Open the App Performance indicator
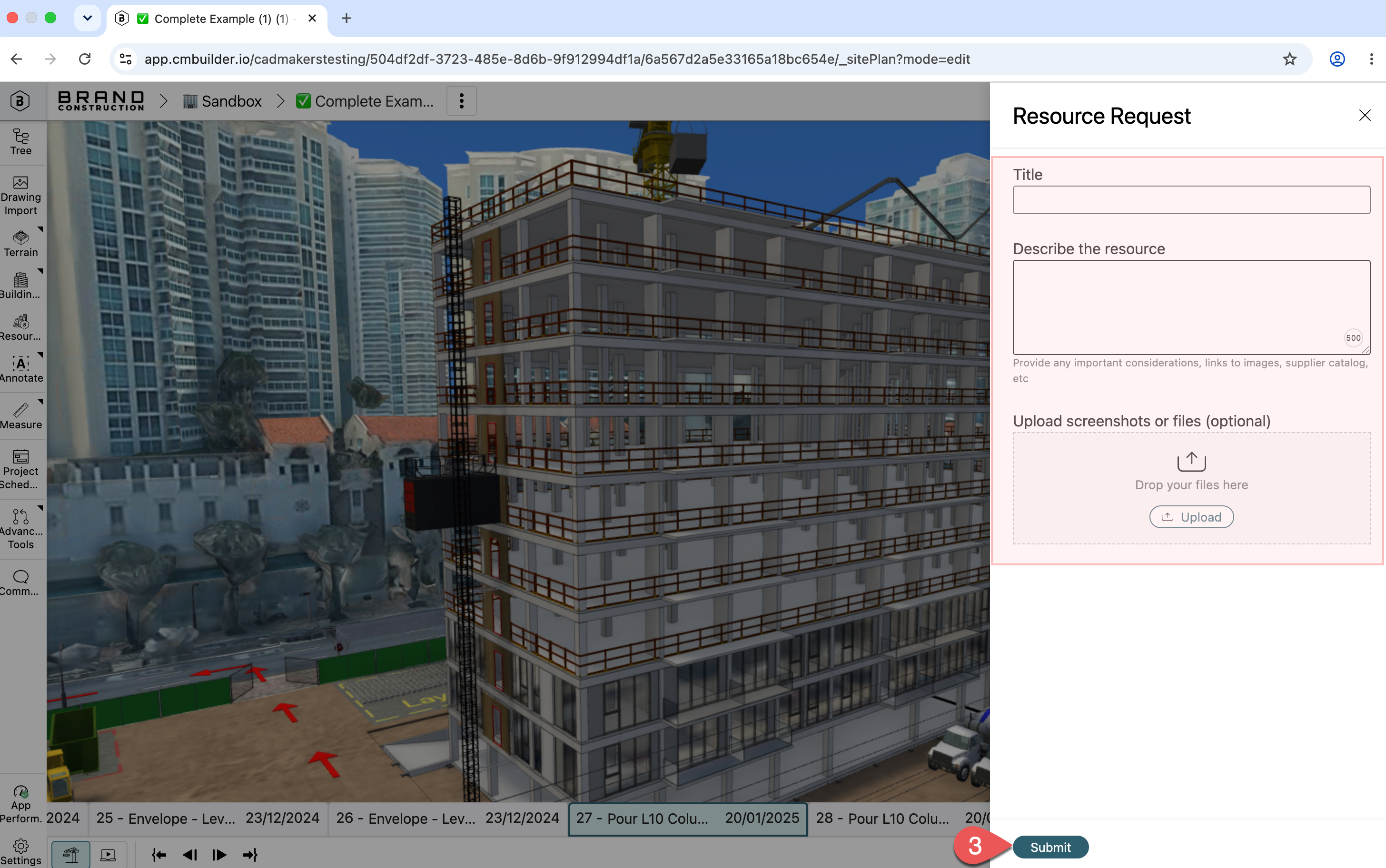 pyautogui.click(x=20, y=804)
